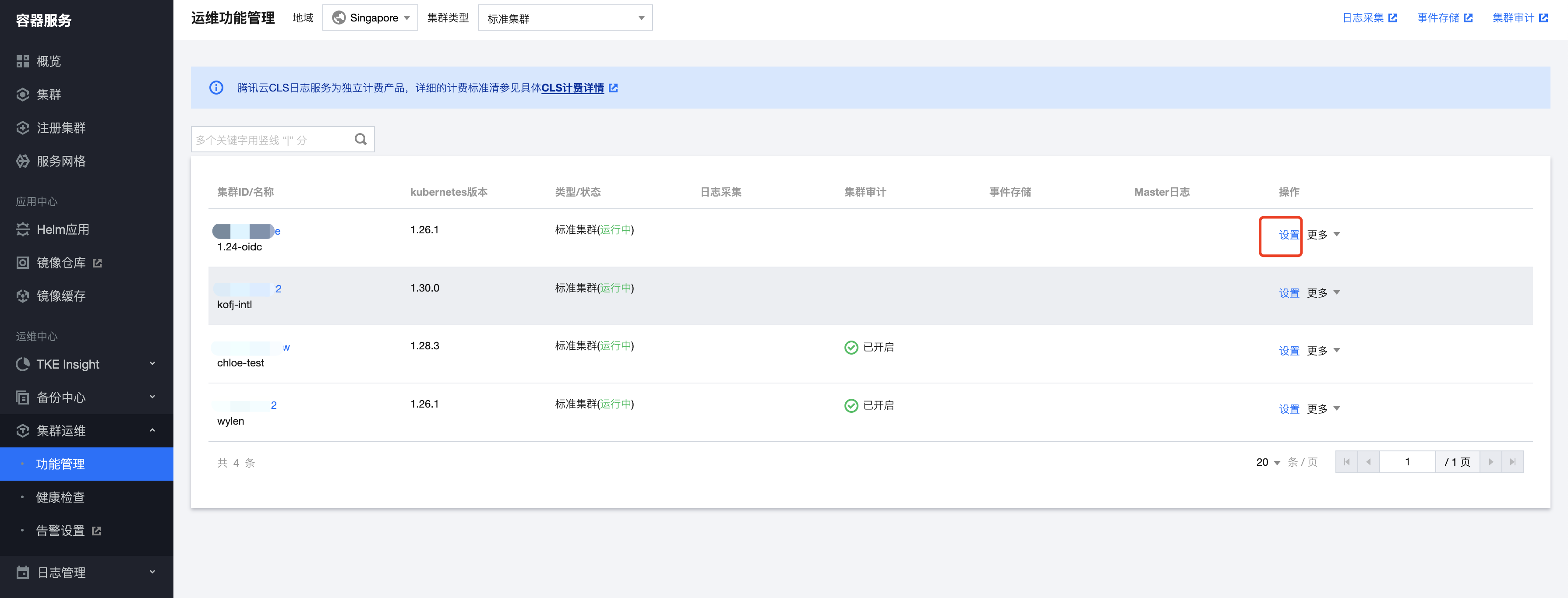The width and height of the screenshot is (1568, 598).
Task: Click the 镜像仓库 external link icon
Action: point(97,263)
